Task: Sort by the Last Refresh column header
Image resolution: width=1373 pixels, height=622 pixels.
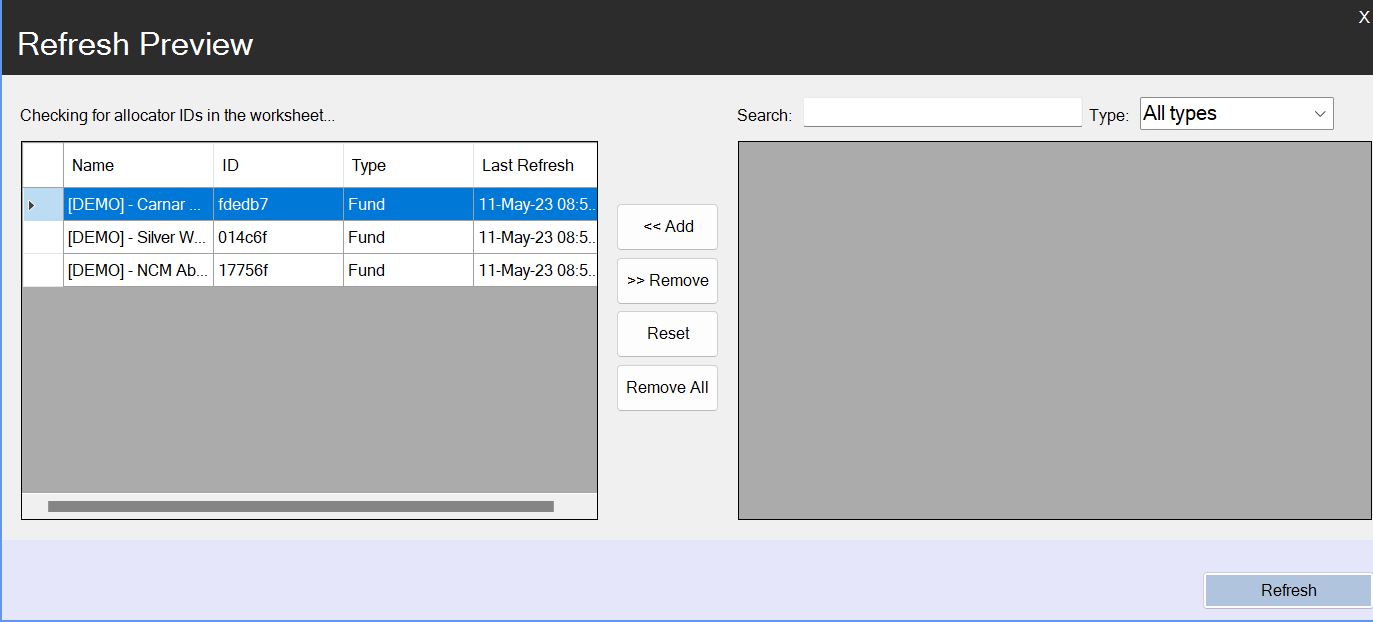Action: 534,165
